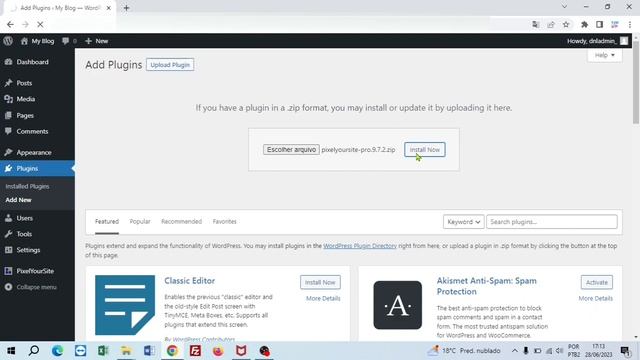Viewport: 640px width, 360px height.
Task: Open Users in the sidebar
Action: pos(24,218)
